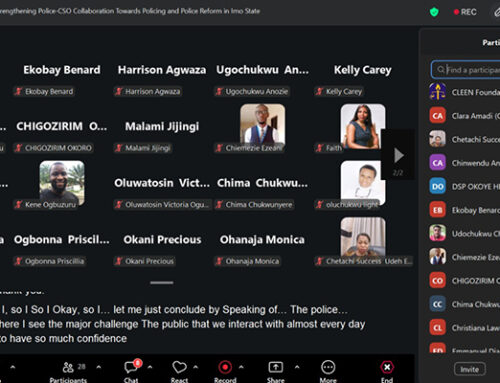The height and width of the screenshot is (383, 500).
Task: Click Udochukwu's photo avatar in list
Action: [437, 233]
